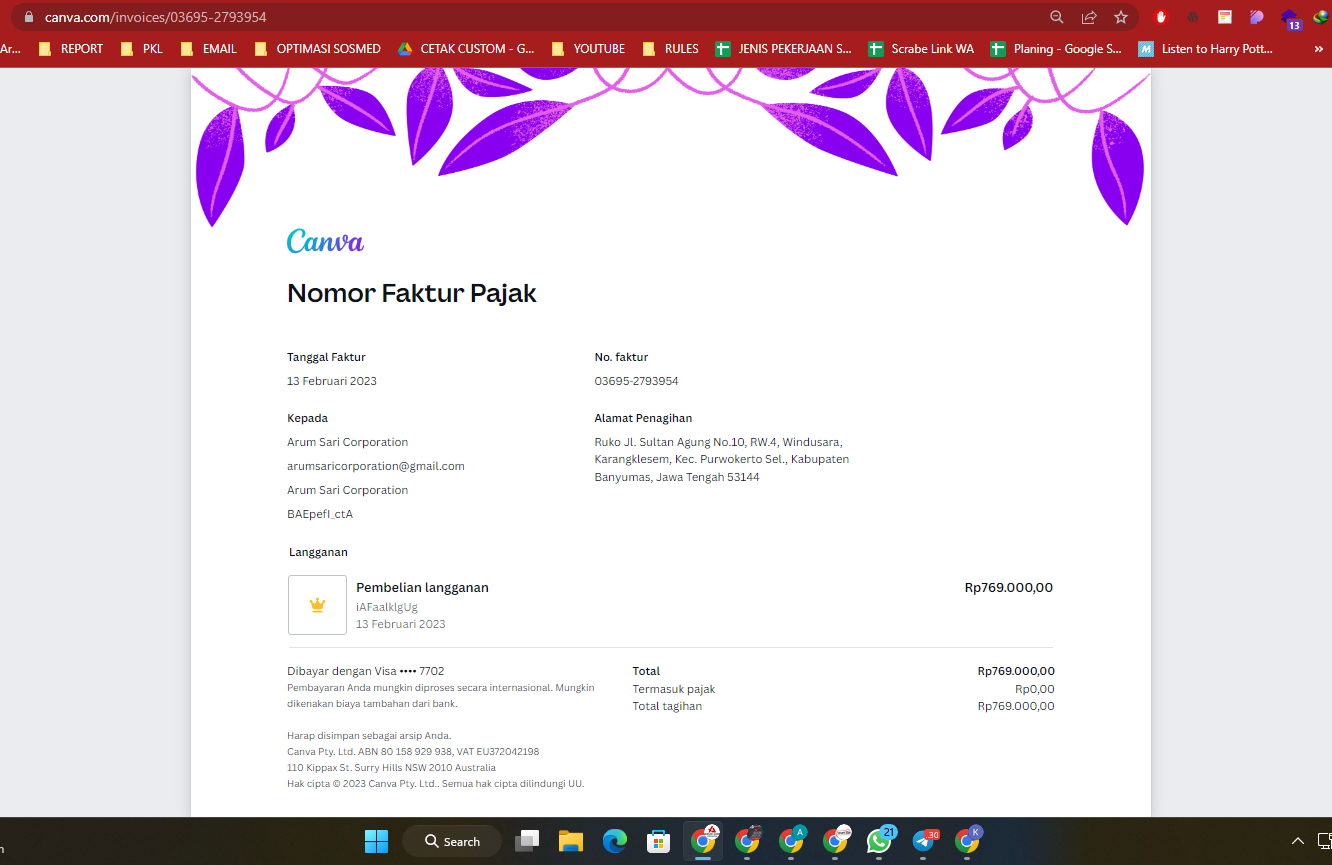Click the arumsaricorporation@gmail.com email text
The image size is (1332, 865).
376,466
